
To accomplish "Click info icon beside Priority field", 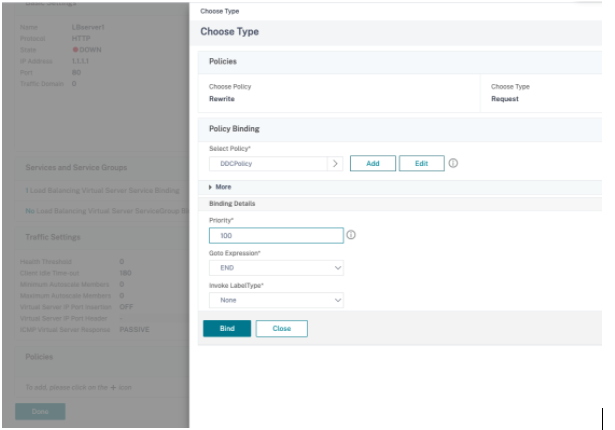I will click(x=350, y=236).
